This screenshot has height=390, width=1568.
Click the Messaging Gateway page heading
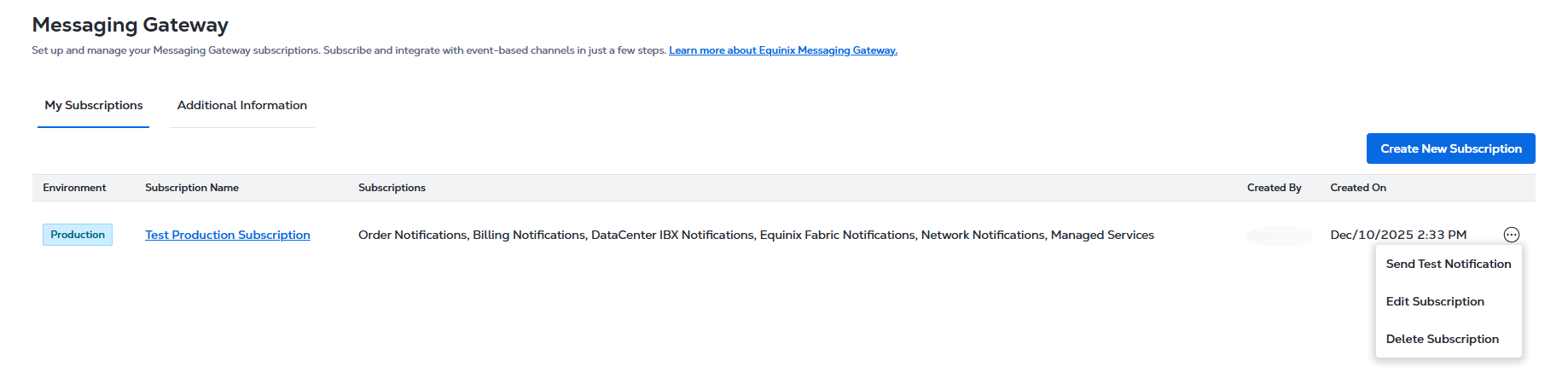[x=131, y=25]
